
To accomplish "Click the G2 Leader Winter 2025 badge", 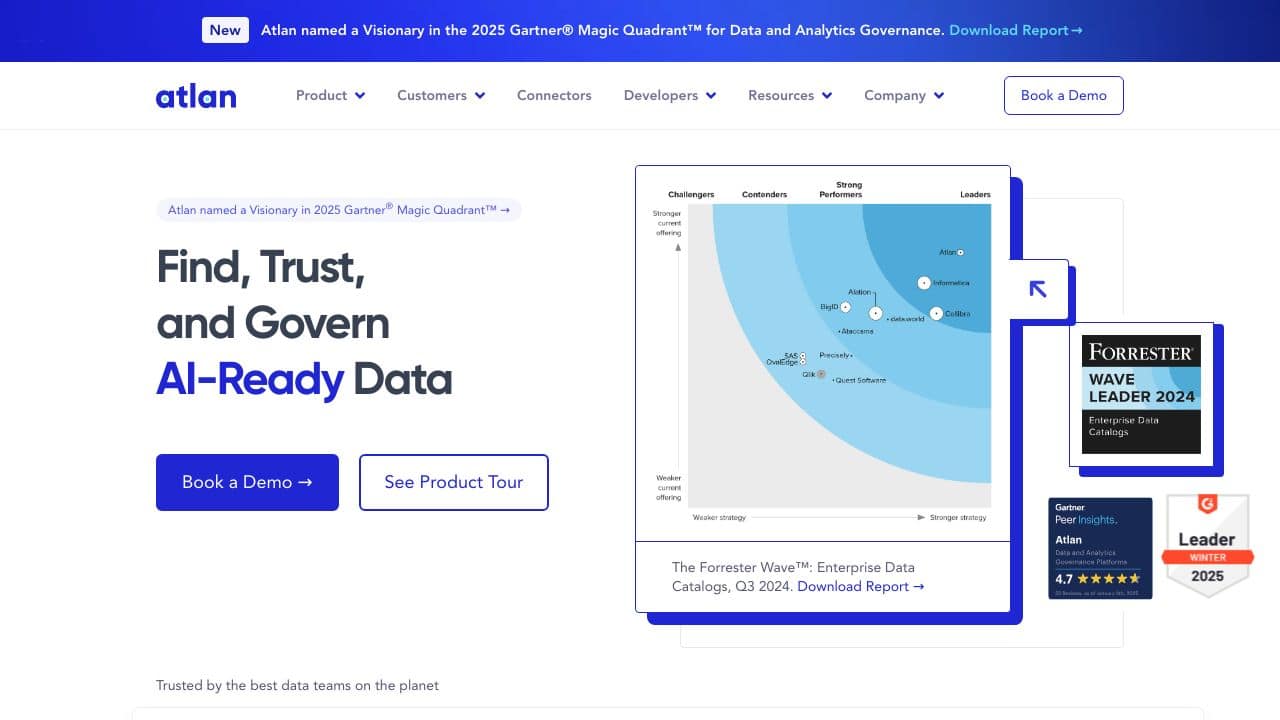I will point(1207,546).
